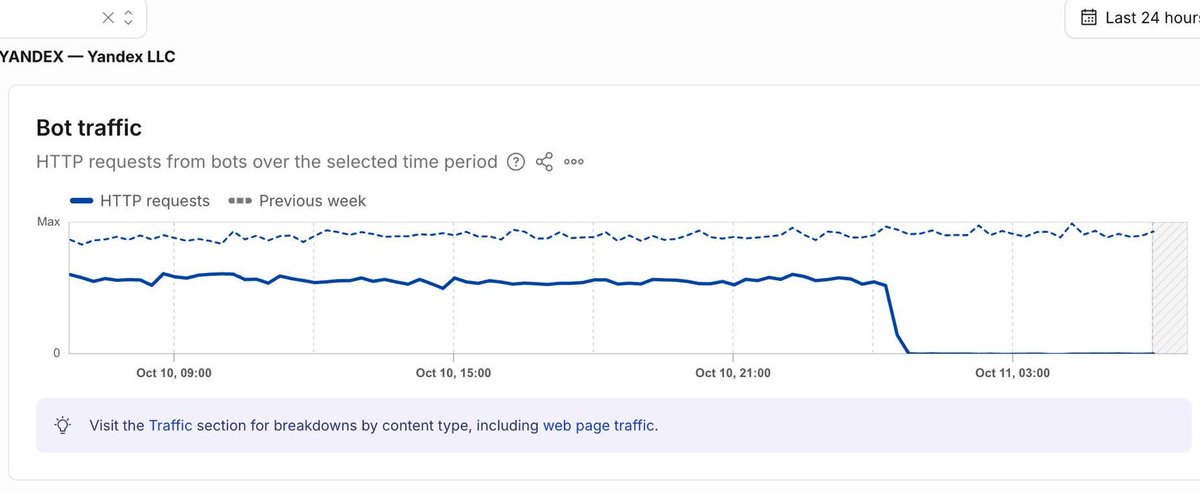Screen dimensions: 1200x494
Task: Open the Traffic section link
Action: [x=170, y=425]
